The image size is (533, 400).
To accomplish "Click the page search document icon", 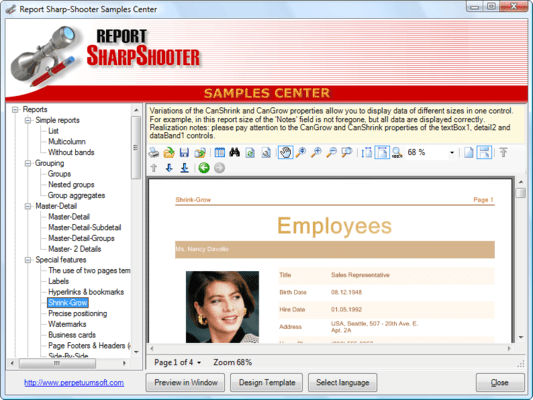I will [266, 153].
